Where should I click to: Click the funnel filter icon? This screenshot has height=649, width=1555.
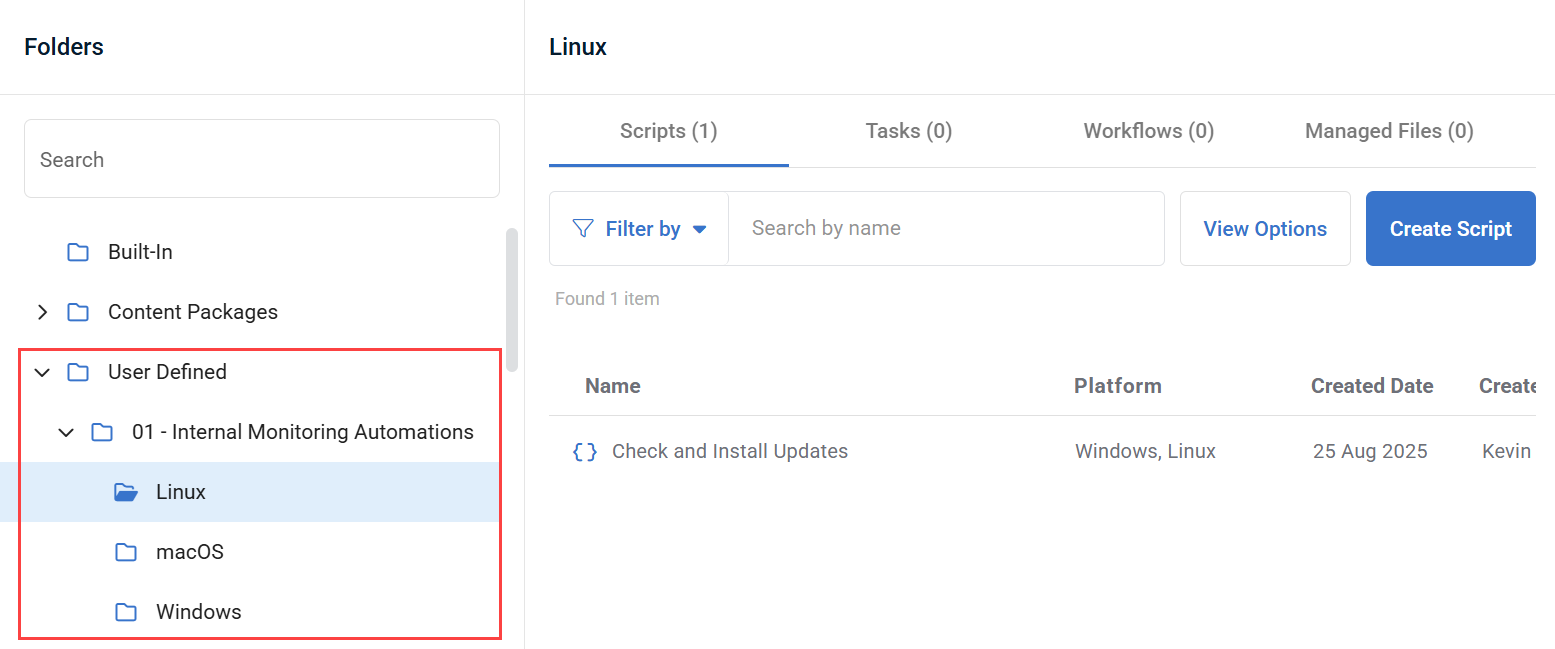coord(583,228)
